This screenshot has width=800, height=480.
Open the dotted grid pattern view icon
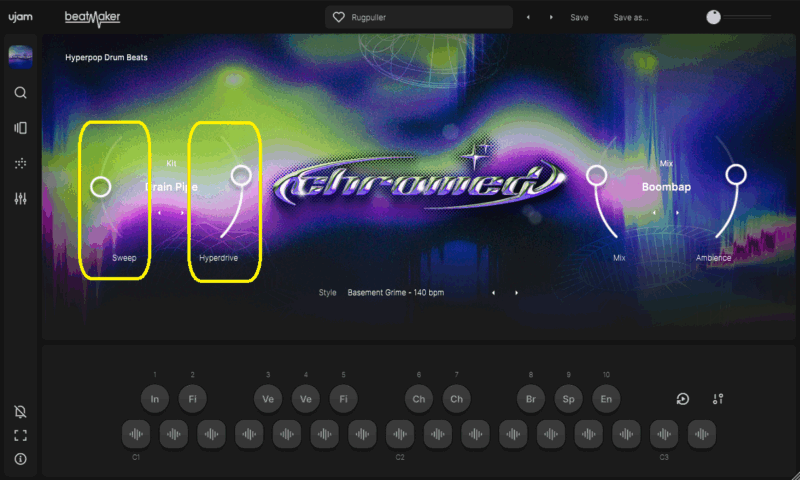point(20,163)
